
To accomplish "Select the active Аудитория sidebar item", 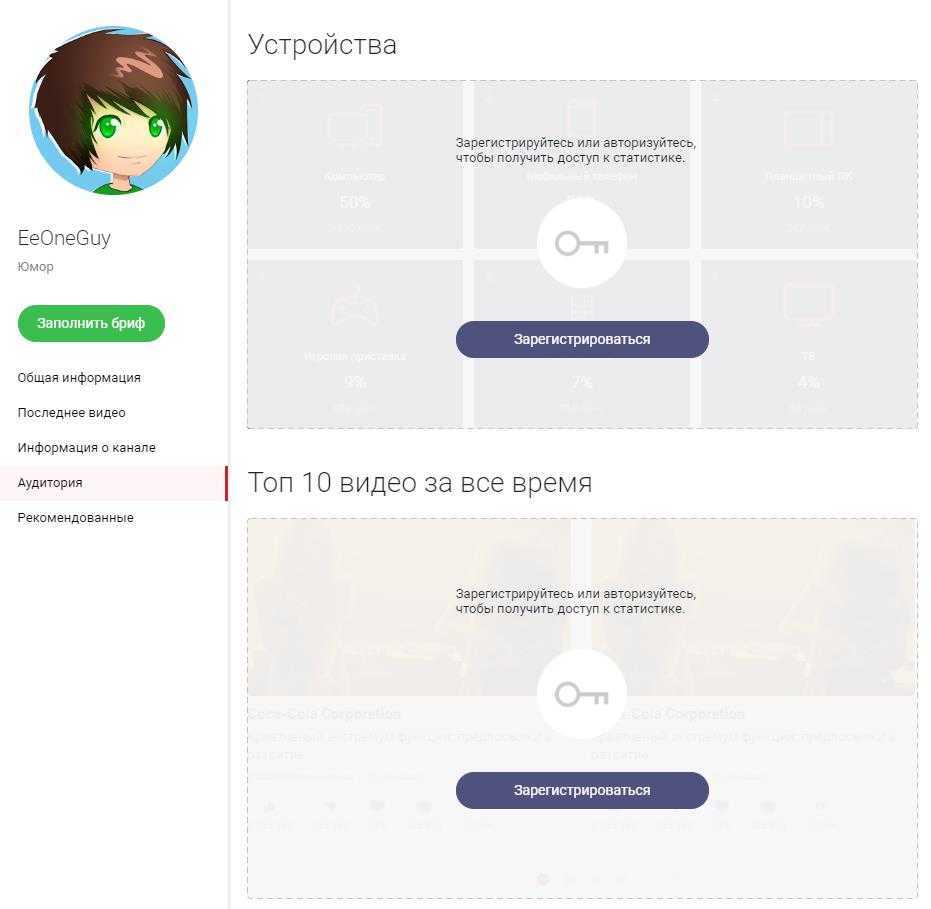I will (x=113, y=483).
